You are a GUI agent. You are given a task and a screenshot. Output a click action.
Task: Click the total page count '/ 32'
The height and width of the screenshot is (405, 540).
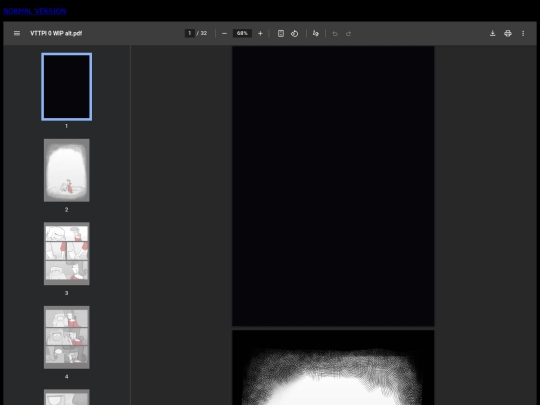click(202, 33)
